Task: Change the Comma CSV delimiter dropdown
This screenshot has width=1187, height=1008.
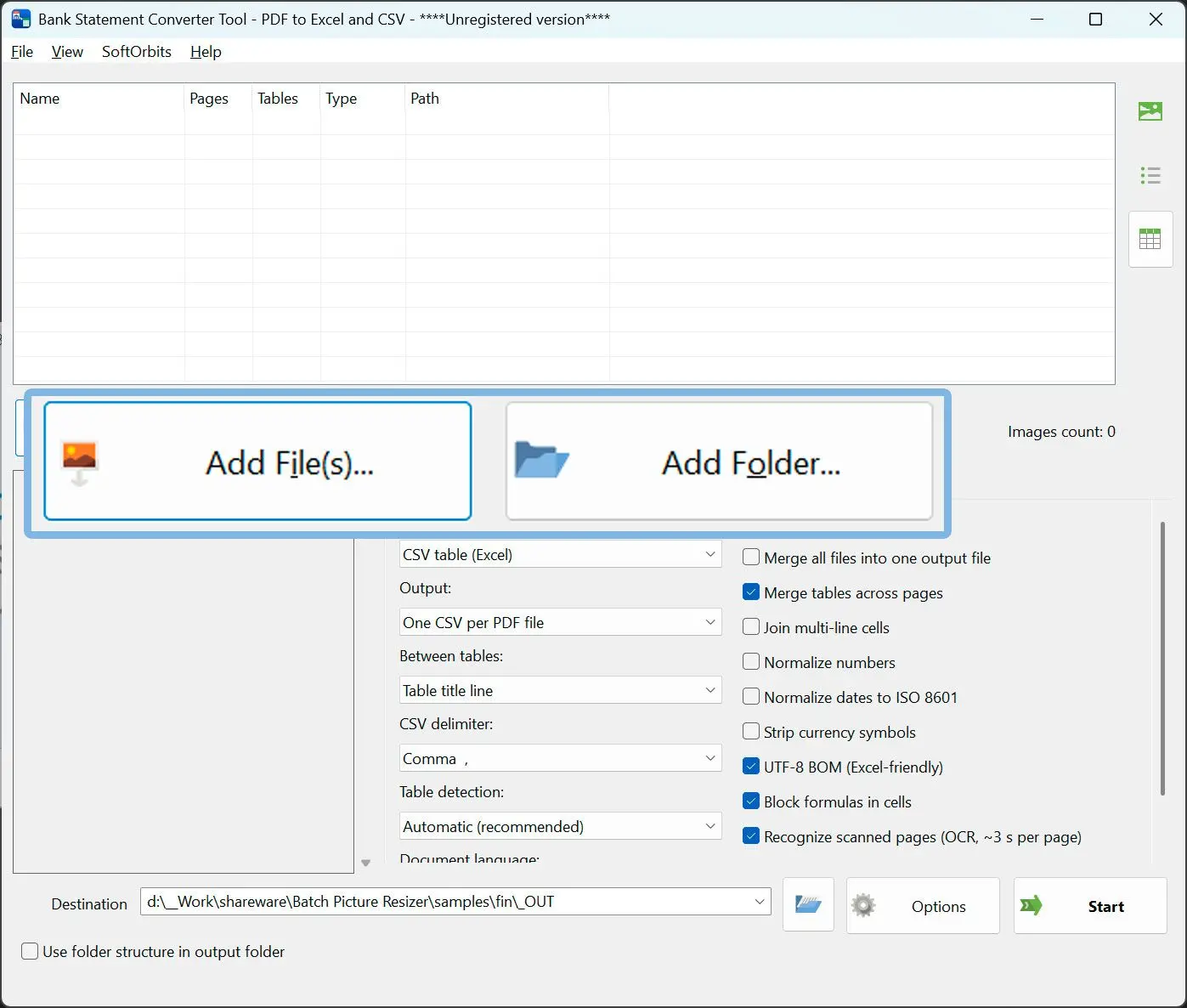Action: pos(561,758)
